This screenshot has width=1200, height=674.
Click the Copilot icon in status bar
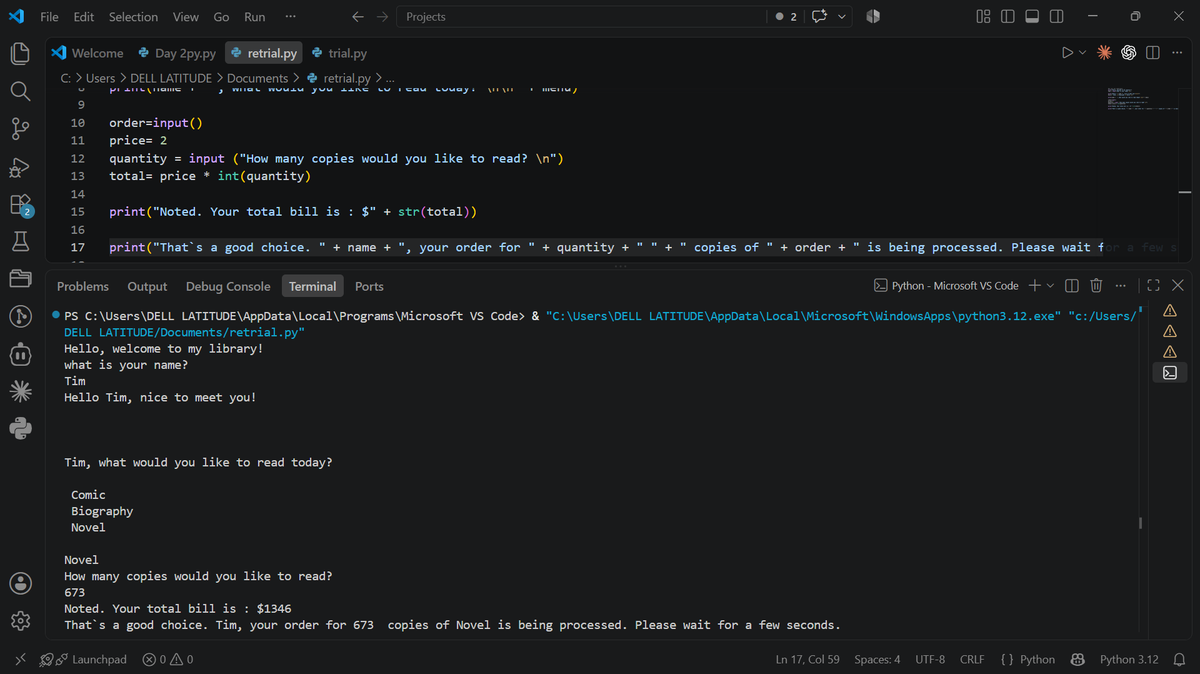pyautogui.click(x=1078, y=659)
